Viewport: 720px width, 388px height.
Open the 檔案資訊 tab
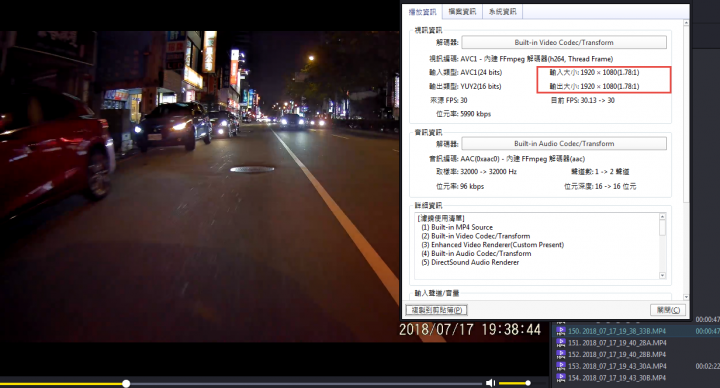pos(462,12)
